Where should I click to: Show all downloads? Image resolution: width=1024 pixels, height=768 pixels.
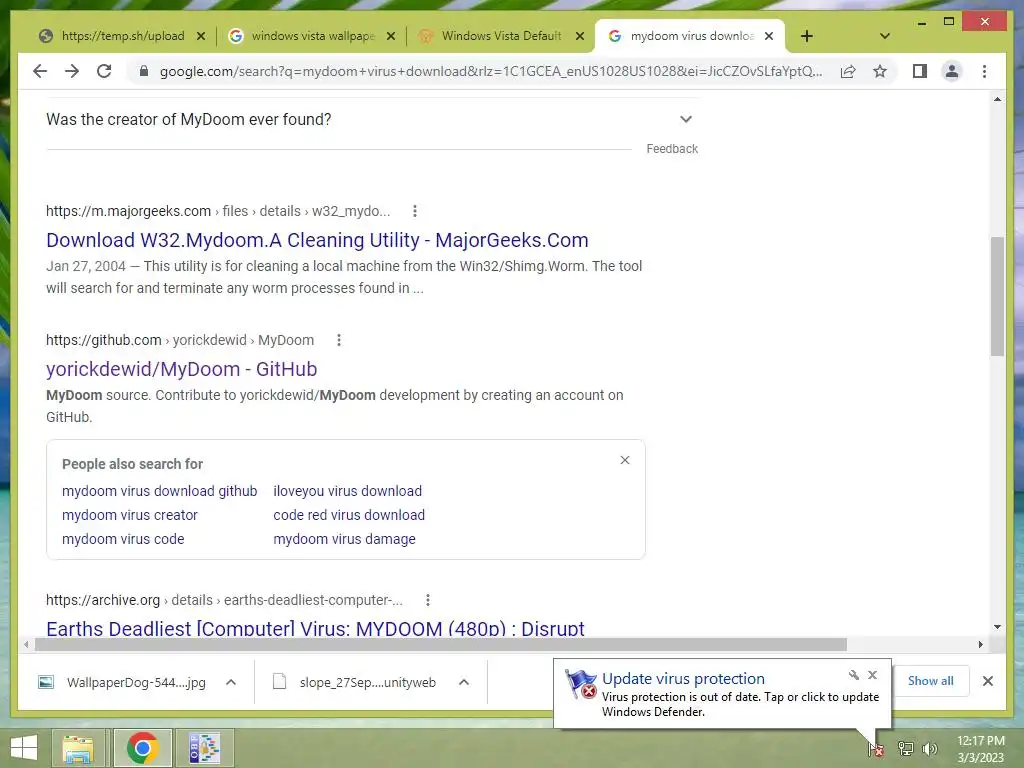click(930, 681)
